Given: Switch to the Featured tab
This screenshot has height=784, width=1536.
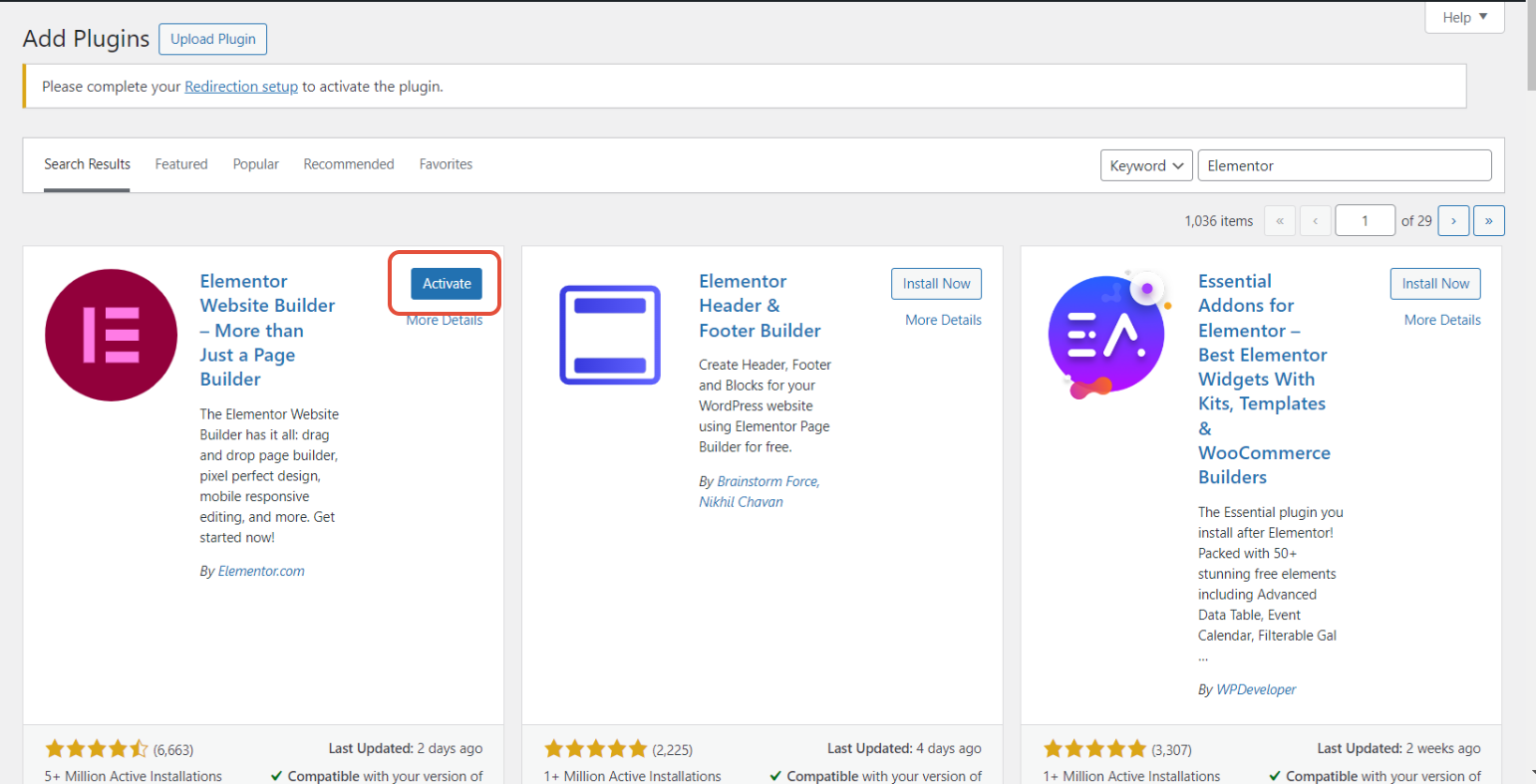Looking at the screenshot, I should [x=181, y=164].
